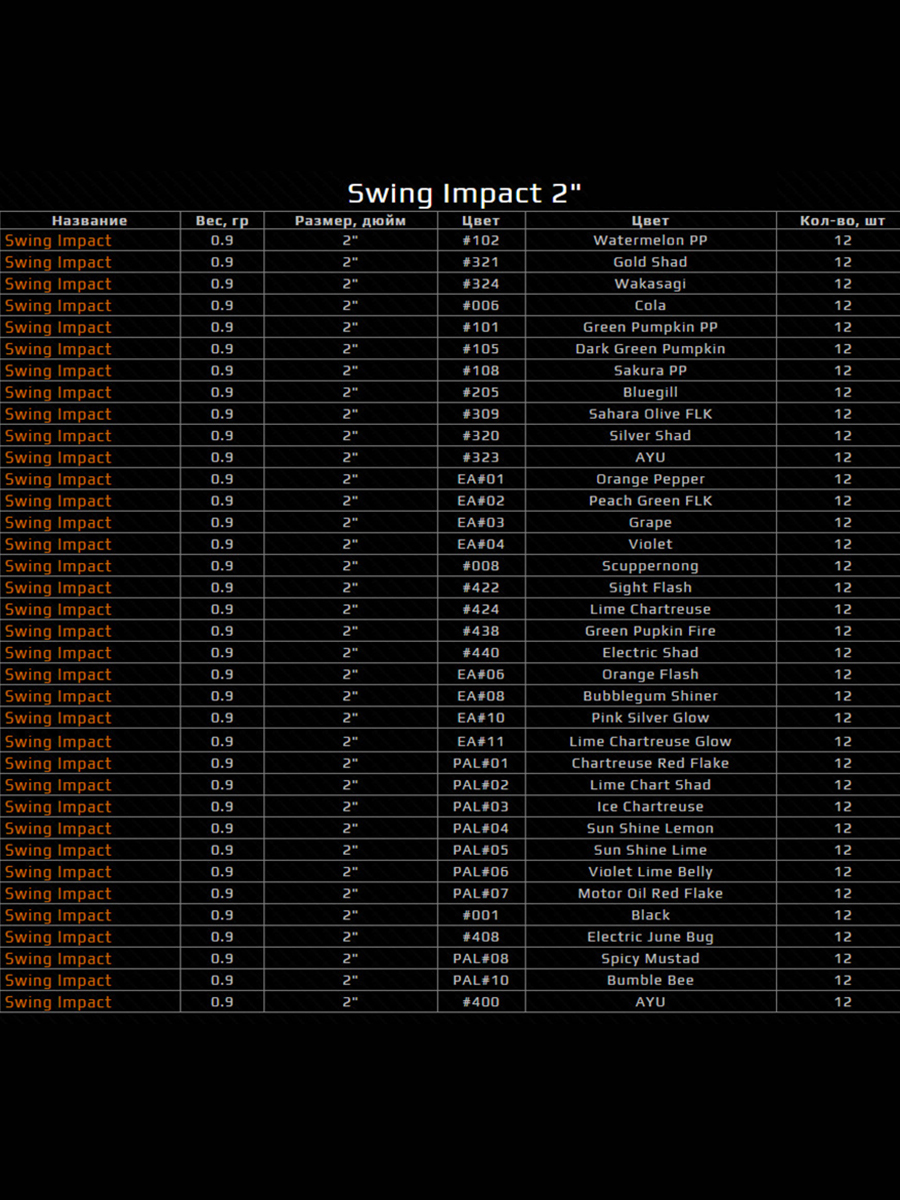Click the "Lime Chartreuse Glow" cell
This screenshot has width=900, height=1200.
(650, 741)
